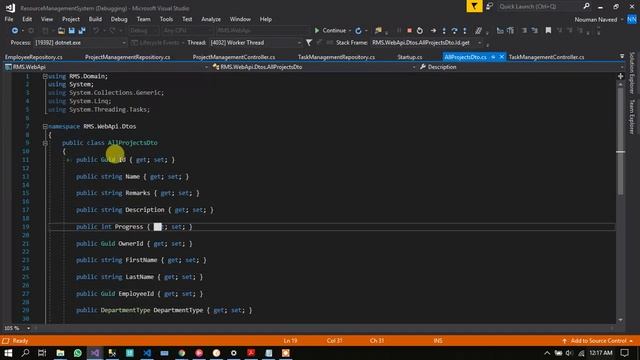
Task: Switch to TaskManagementController.cs tab
Action: (x=547, y=57)
